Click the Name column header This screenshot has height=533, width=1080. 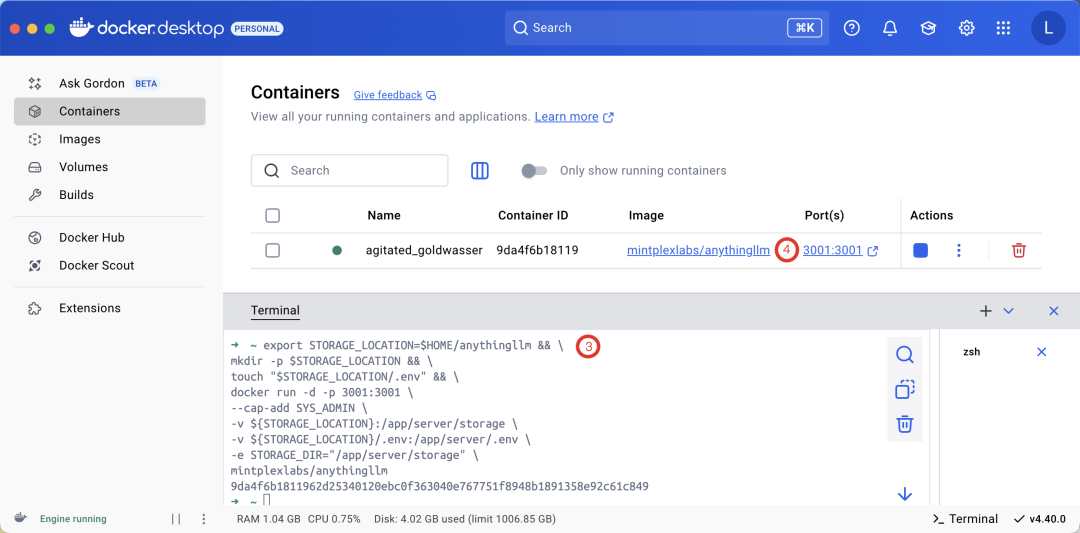(384, 216)
